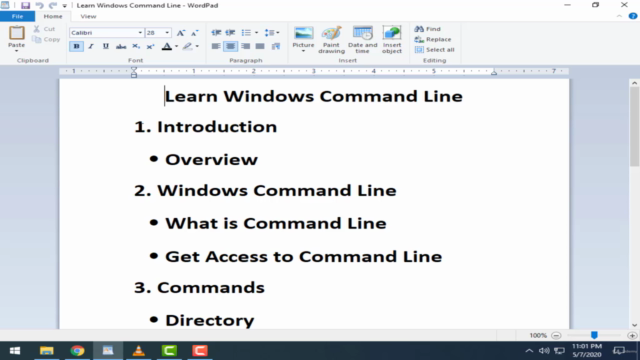
Task: Apply the text highlight color
Action: tap(187, 46)
